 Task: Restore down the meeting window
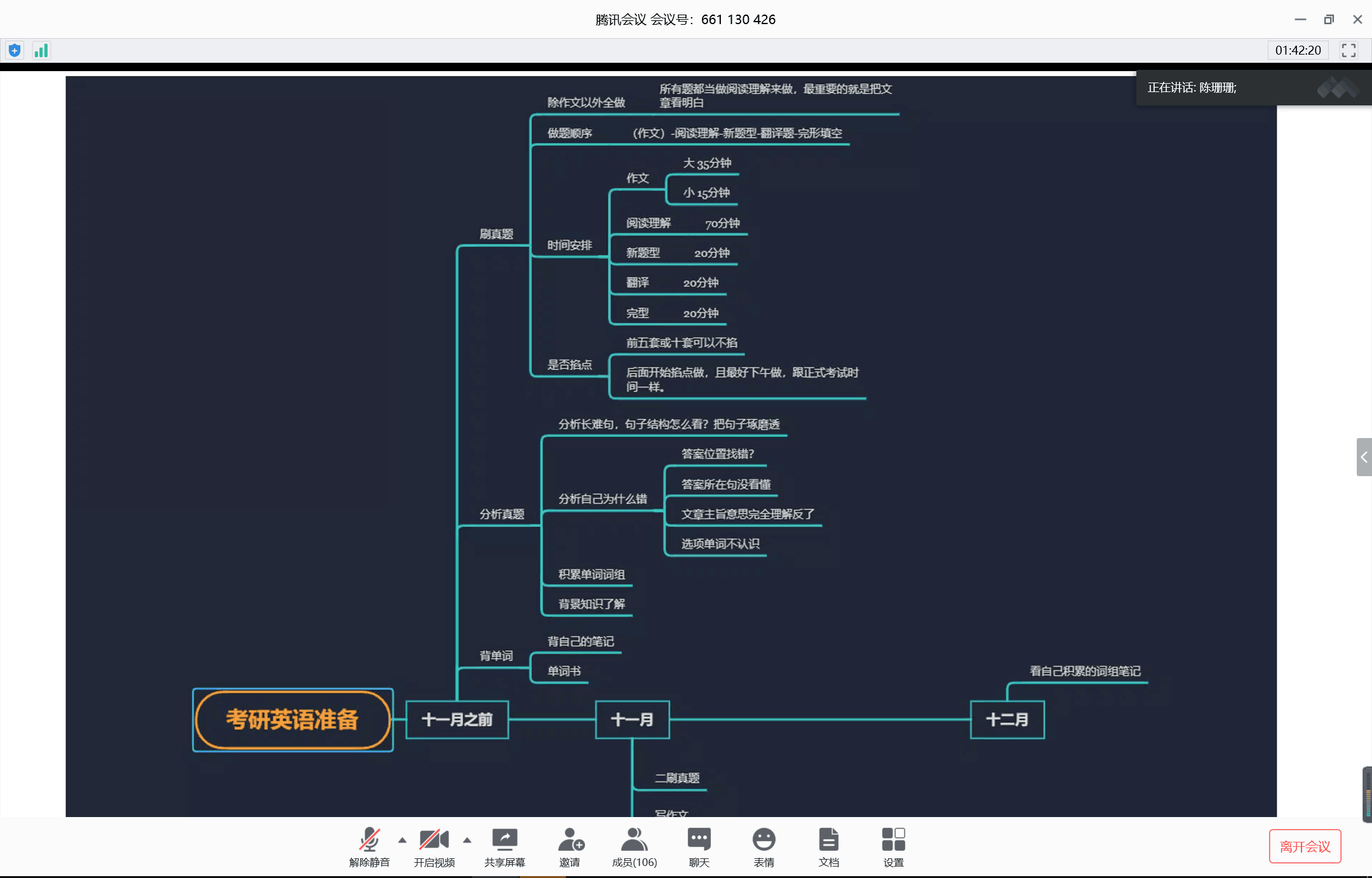pos(1329,19)
